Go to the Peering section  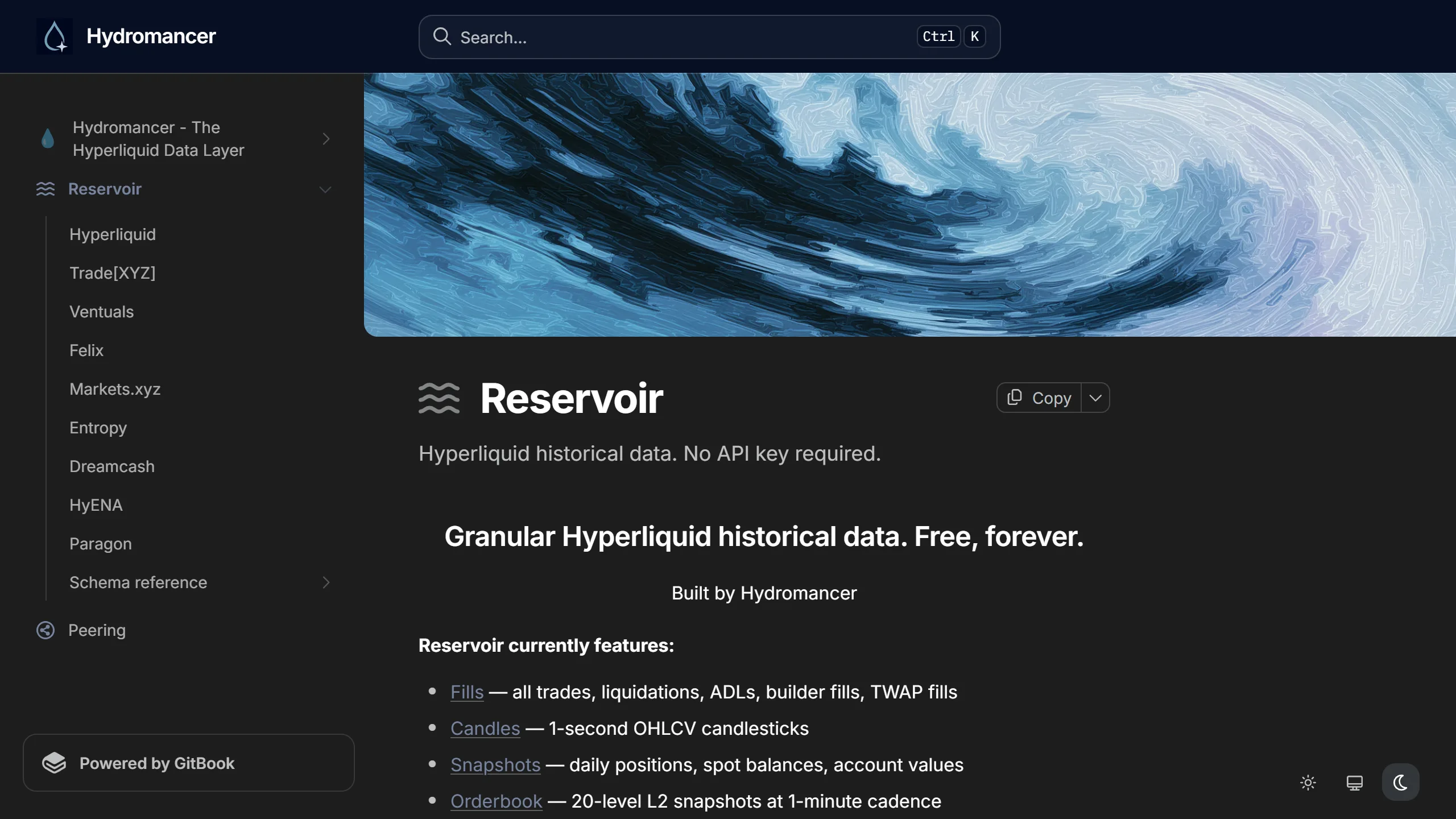pyautogui.click(x=97, y=630)
